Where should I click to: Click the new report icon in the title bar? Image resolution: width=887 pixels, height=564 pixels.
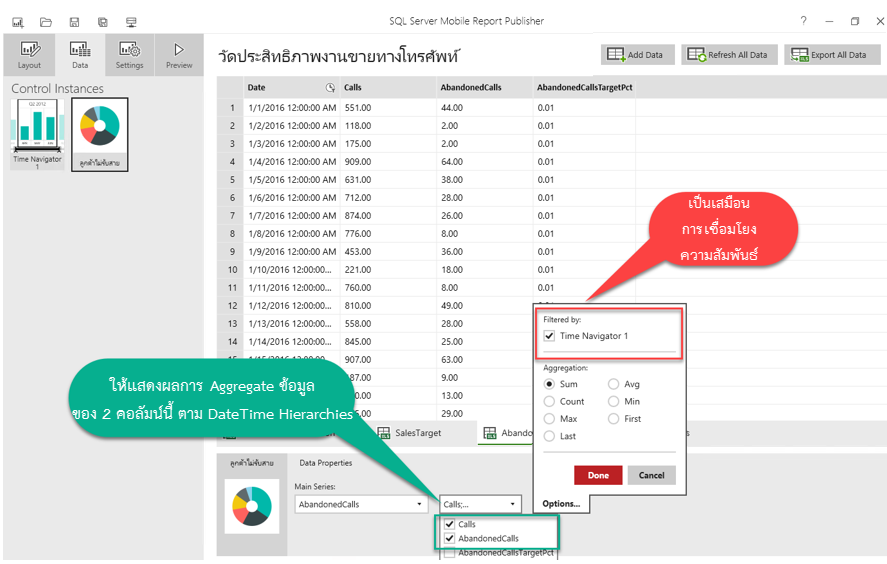coord(18,23)
